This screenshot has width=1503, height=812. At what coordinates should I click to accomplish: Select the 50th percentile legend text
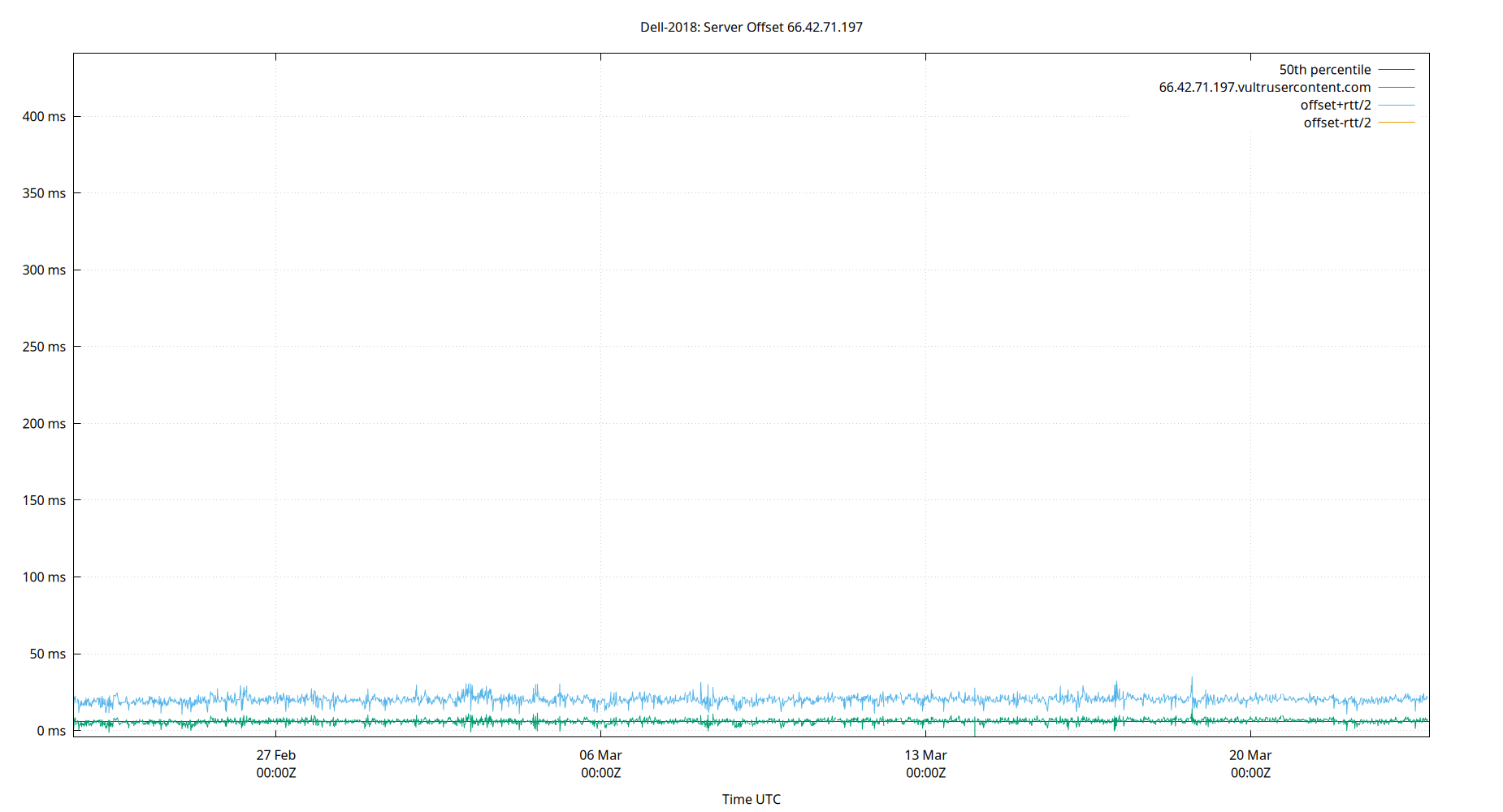(x=1326, y=69)
